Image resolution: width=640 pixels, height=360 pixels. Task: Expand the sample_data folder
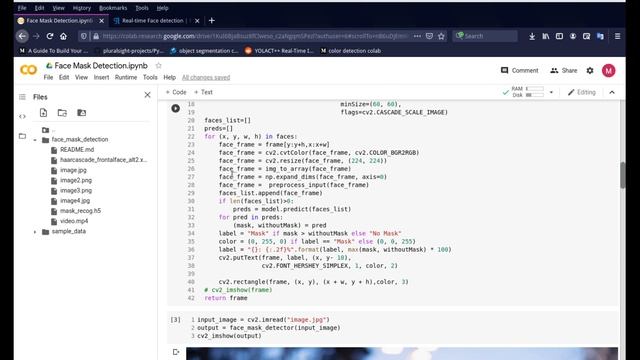pyautogui.click(x=35, y=232)
